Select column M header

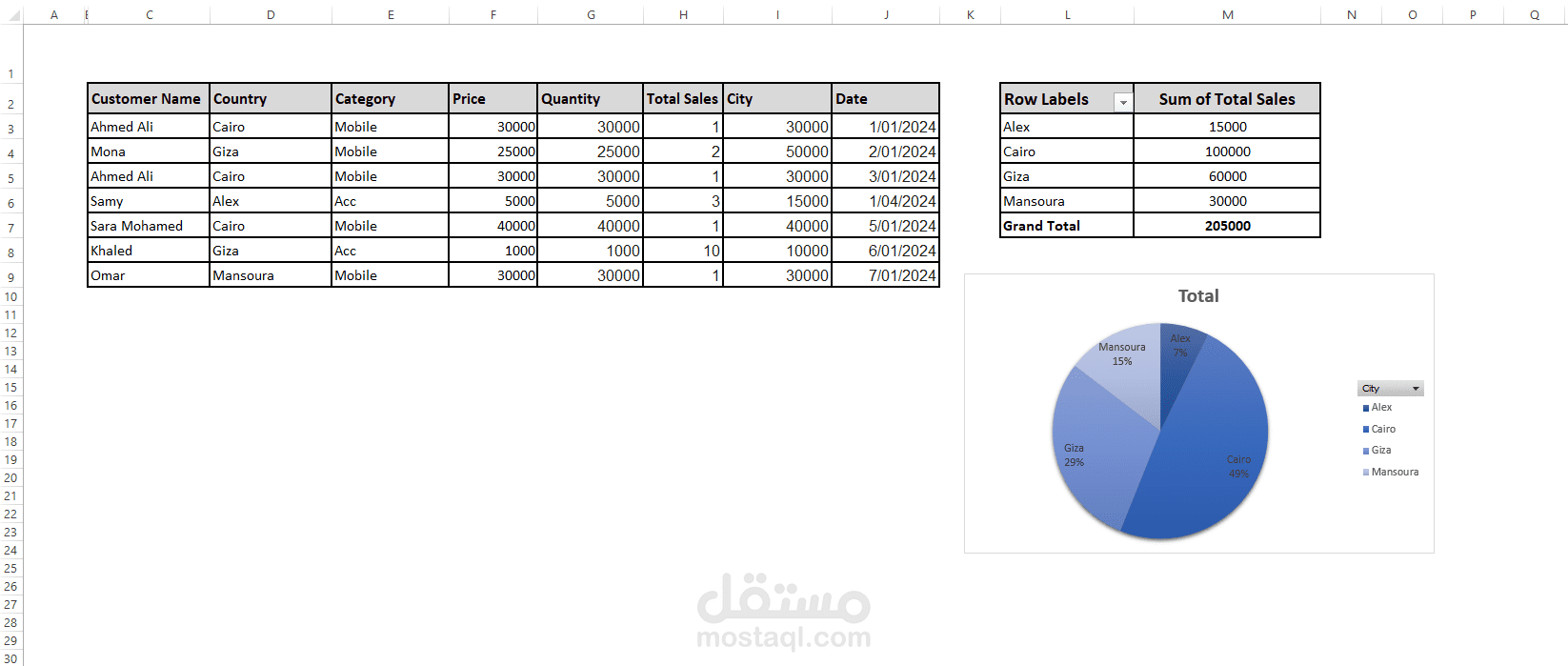pos(1227,14)
